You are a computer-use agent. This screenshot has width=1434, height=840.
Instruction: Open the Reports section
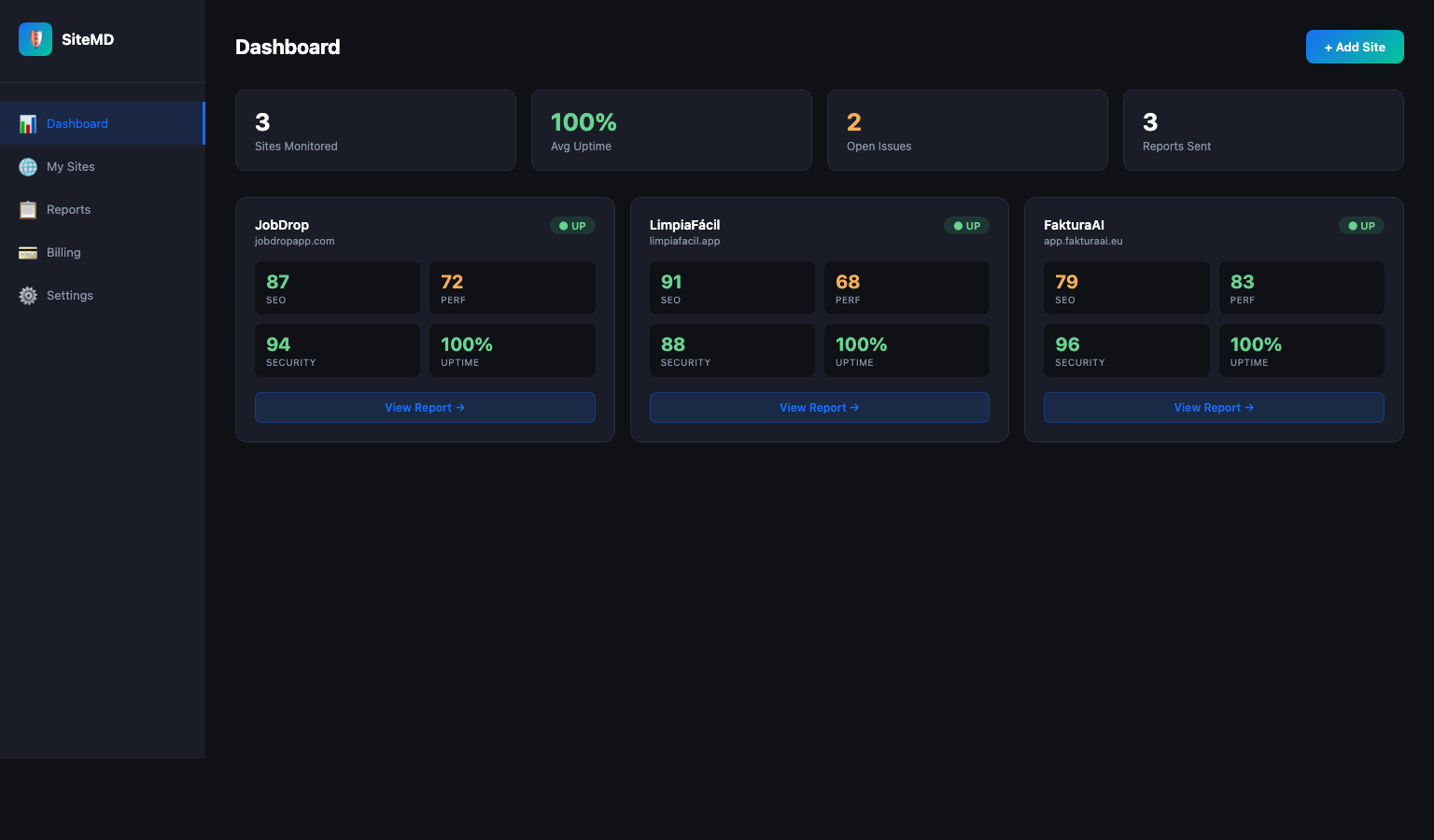(102, 209)
